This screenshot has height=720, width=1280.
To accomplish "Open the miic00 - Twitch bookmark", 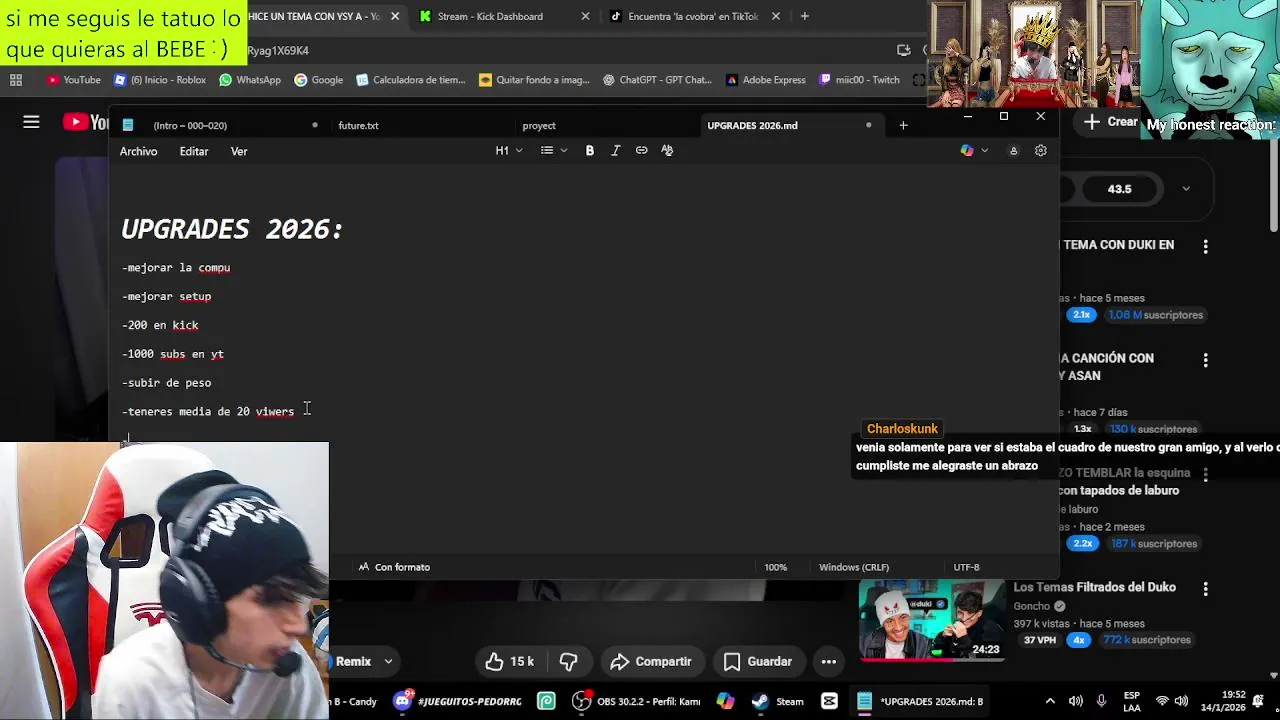I will point(859,80).
